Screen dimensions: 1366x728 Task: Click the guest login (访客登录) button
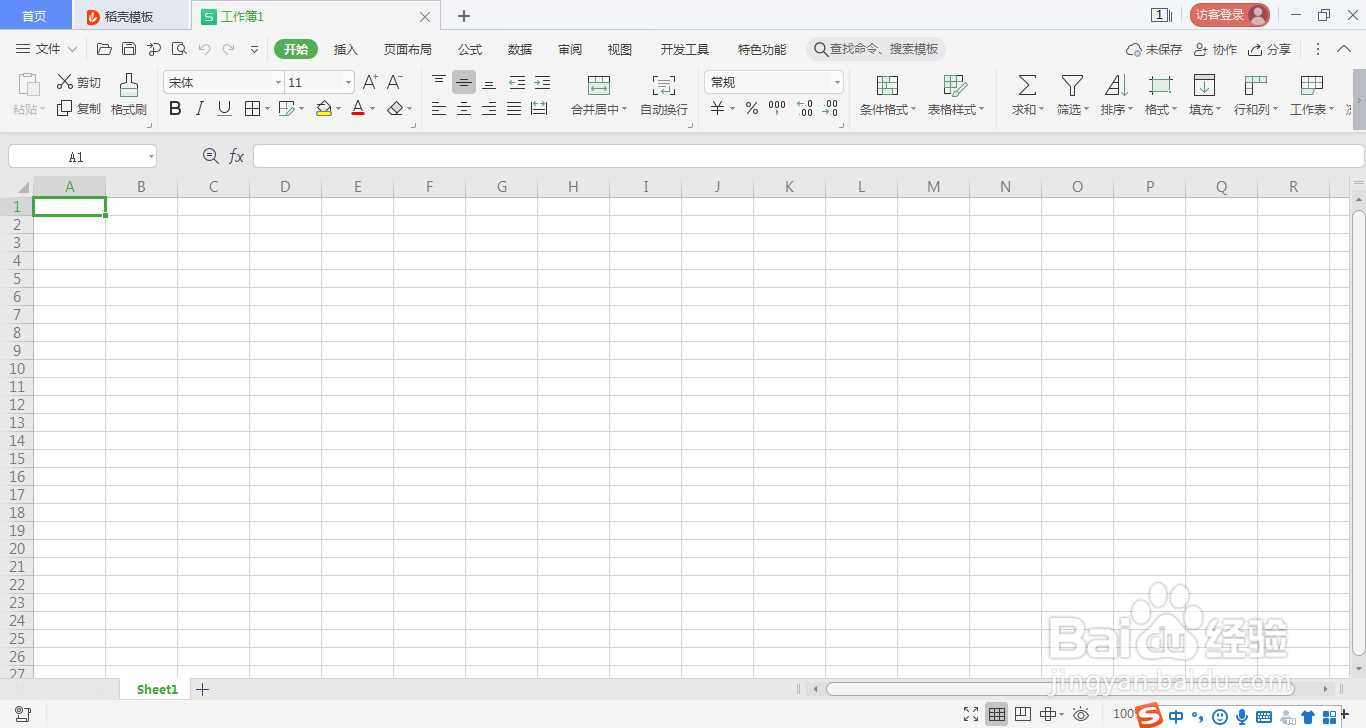click(1229, 15)
